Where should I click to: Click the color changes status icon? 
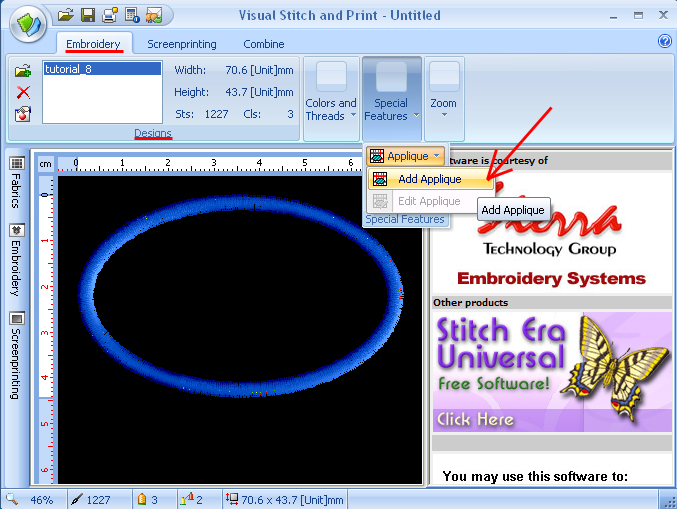tap(187, 500)
